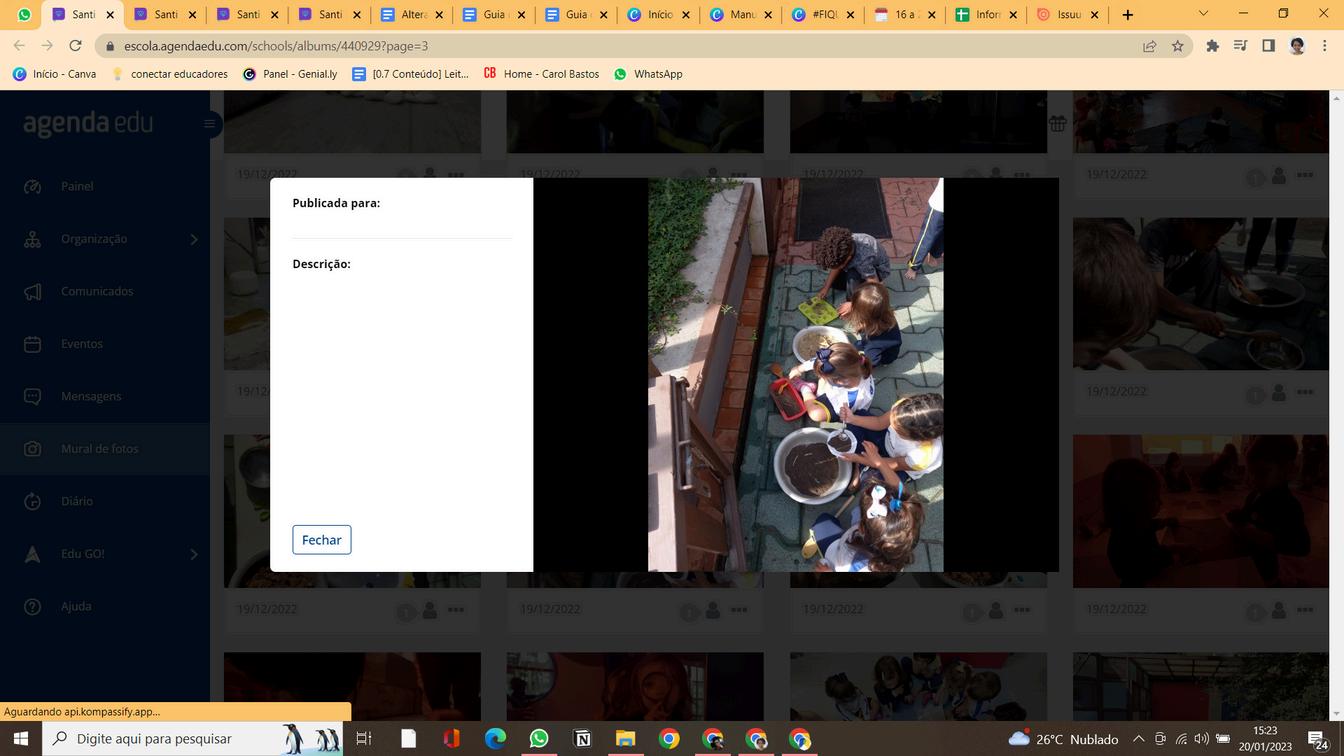Expand the Edu GO! submenu chevron

click(194, 554)
